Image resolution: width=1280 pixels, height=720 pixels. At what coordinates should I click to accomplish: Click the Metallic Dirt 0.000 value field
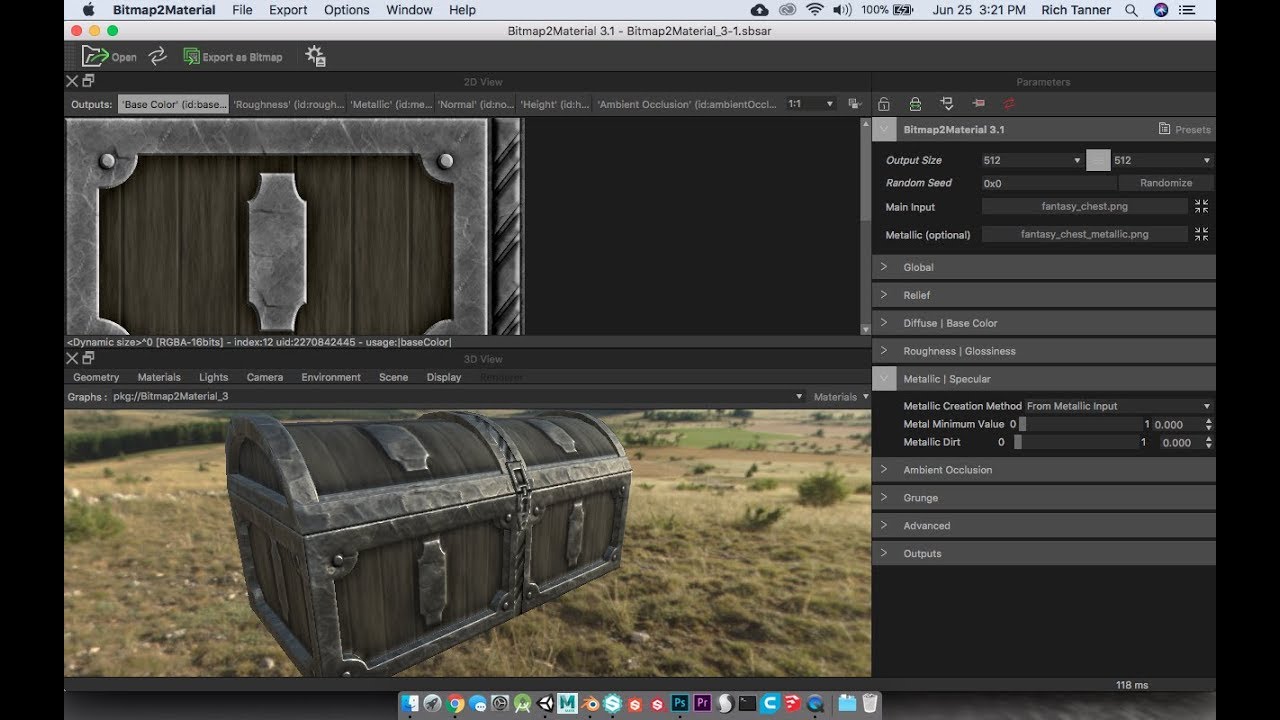pyautogui.click(x=1181, y=442)
